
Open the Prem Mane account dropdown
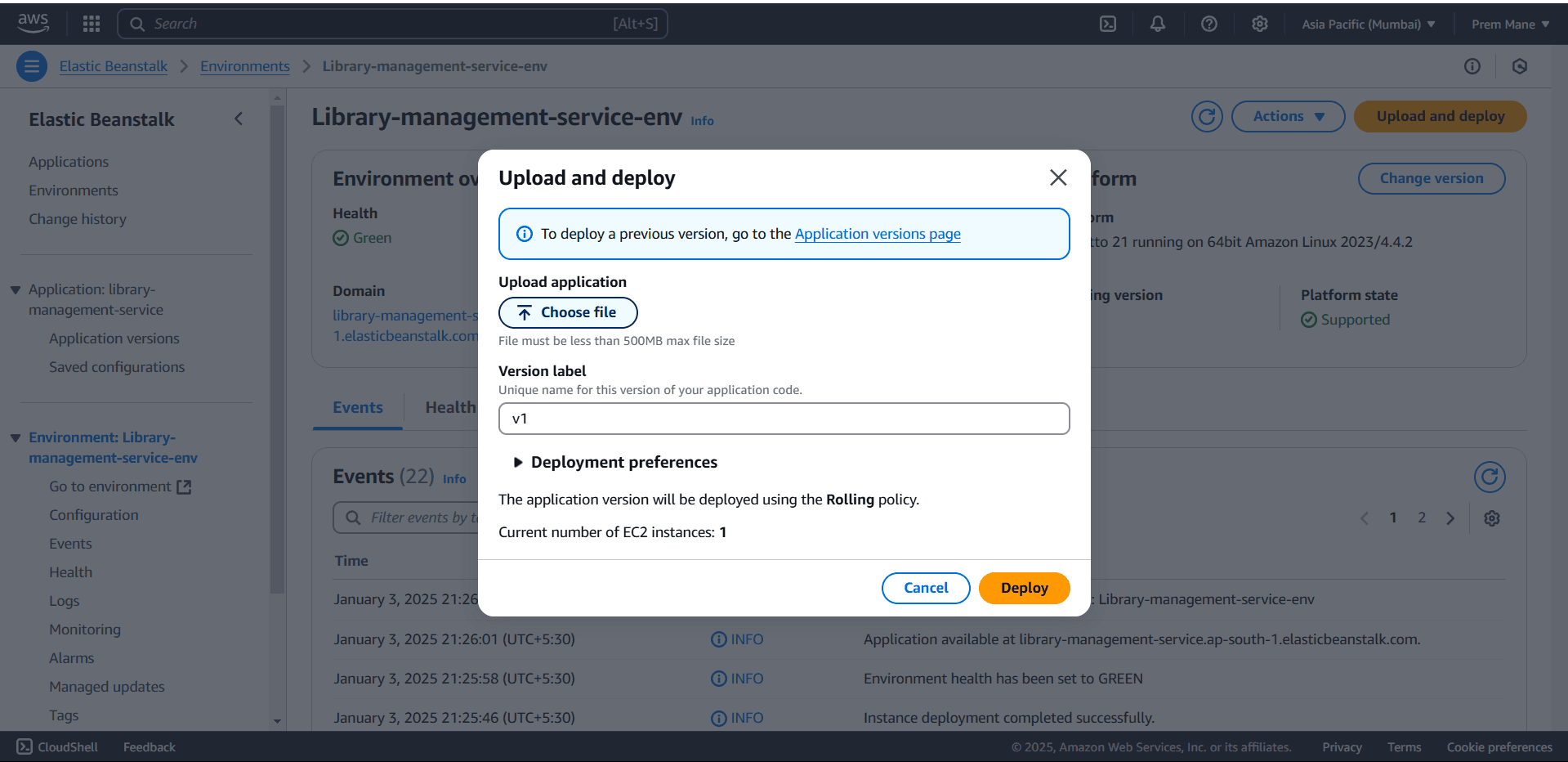tap(1510, 24)
